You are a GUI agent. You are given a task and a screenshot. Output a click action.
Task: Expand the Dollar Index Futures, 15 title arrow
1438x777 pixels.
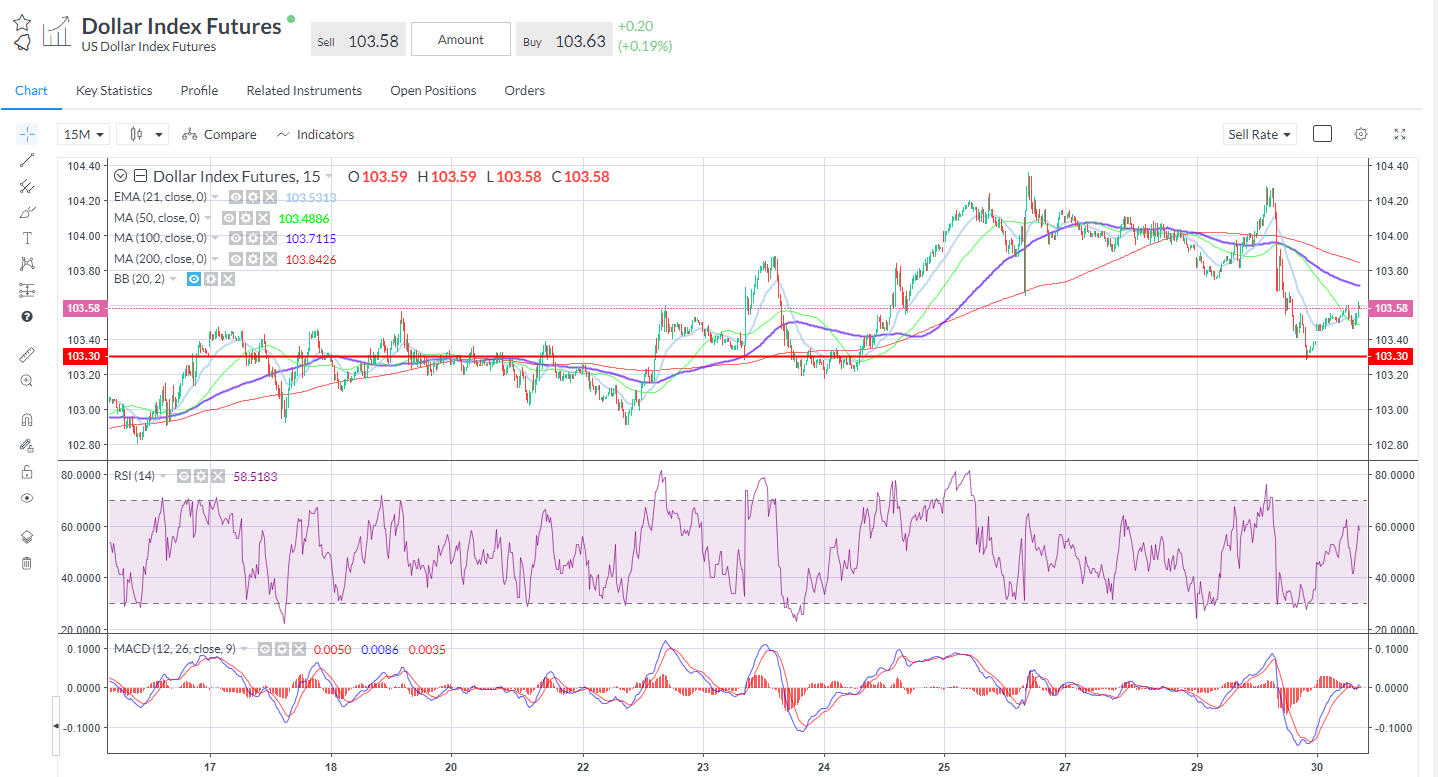[x=329, y=176]
